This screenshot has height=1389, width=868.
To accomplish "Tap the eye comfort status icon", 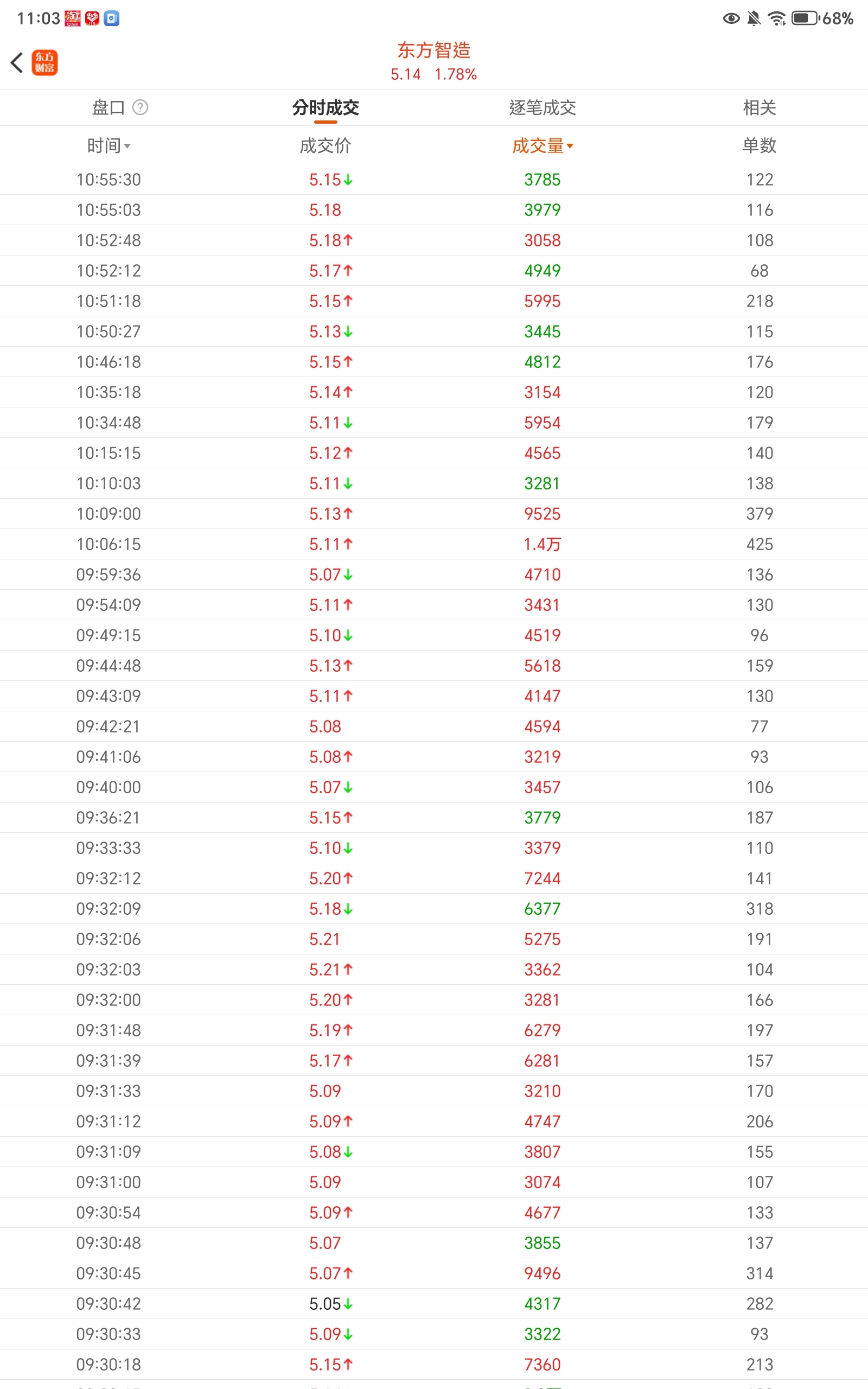I will pyautogui.click(x=731, y=18).
